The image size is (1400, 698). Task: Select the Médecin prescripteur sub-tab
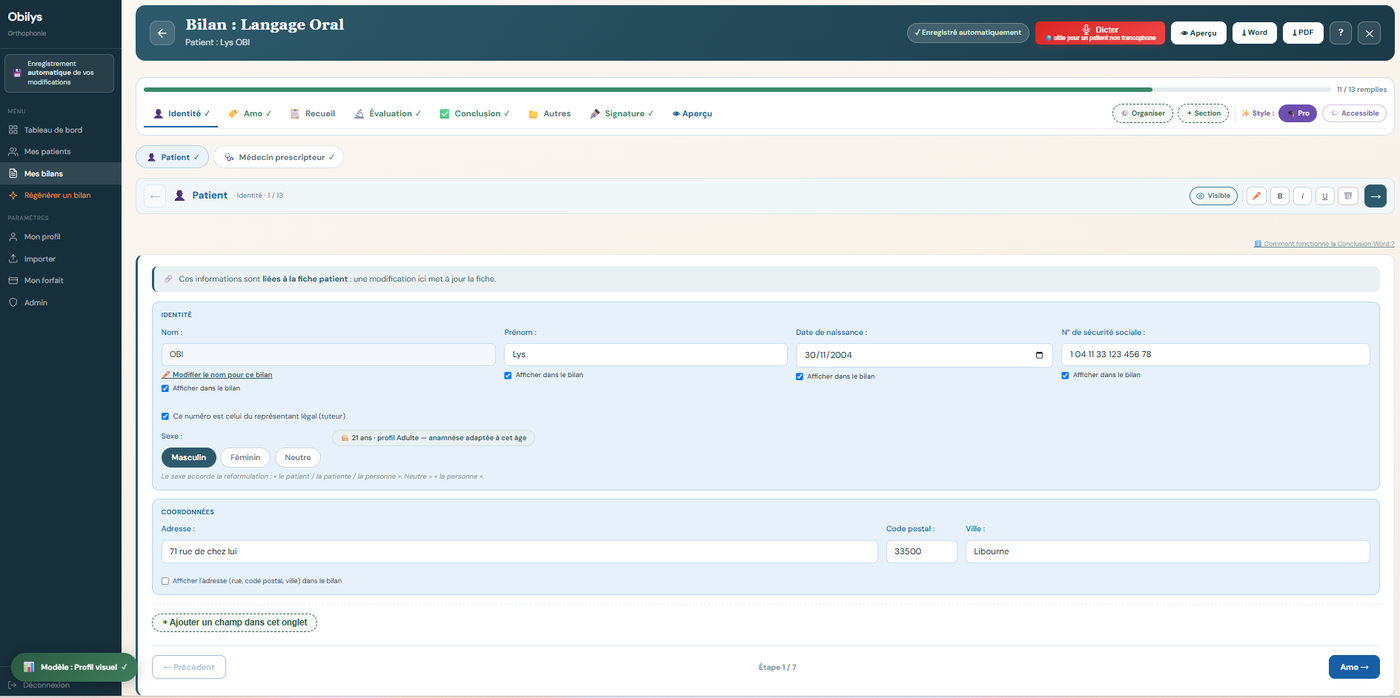278,157
